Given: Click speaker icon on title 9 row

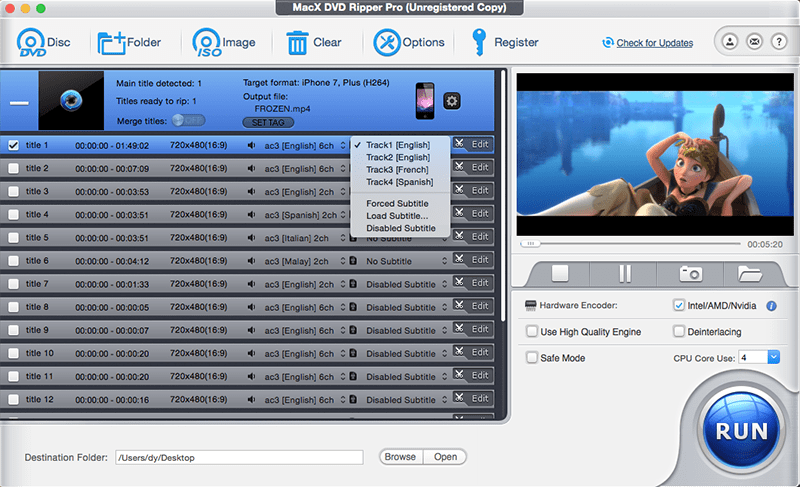Looking at the screenshot, I should [x=252, y=330].
